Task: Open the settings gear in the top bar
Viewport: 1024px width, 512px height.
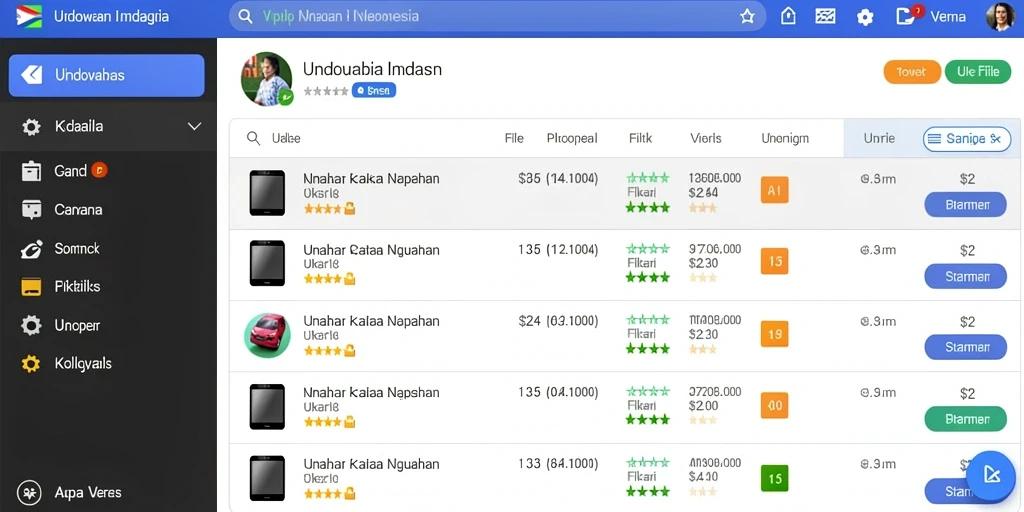Action: click(x=865, y=18)
